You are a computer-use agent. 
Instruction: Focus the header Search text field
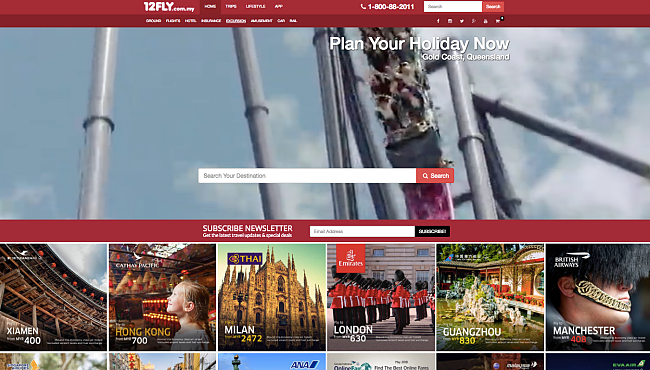[453, 7]
